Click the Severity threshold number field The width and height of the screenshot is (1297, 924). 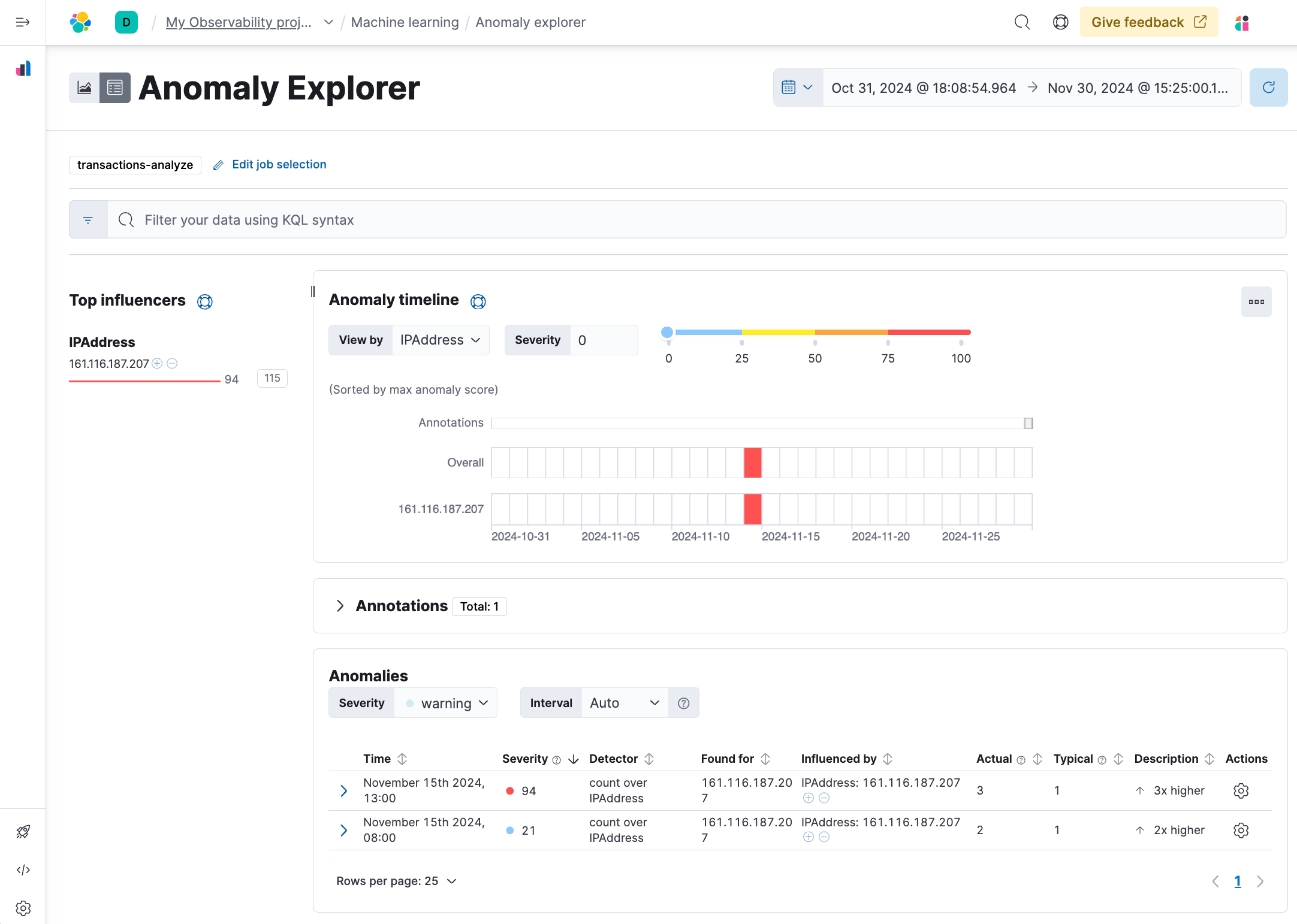coord(604,340)
